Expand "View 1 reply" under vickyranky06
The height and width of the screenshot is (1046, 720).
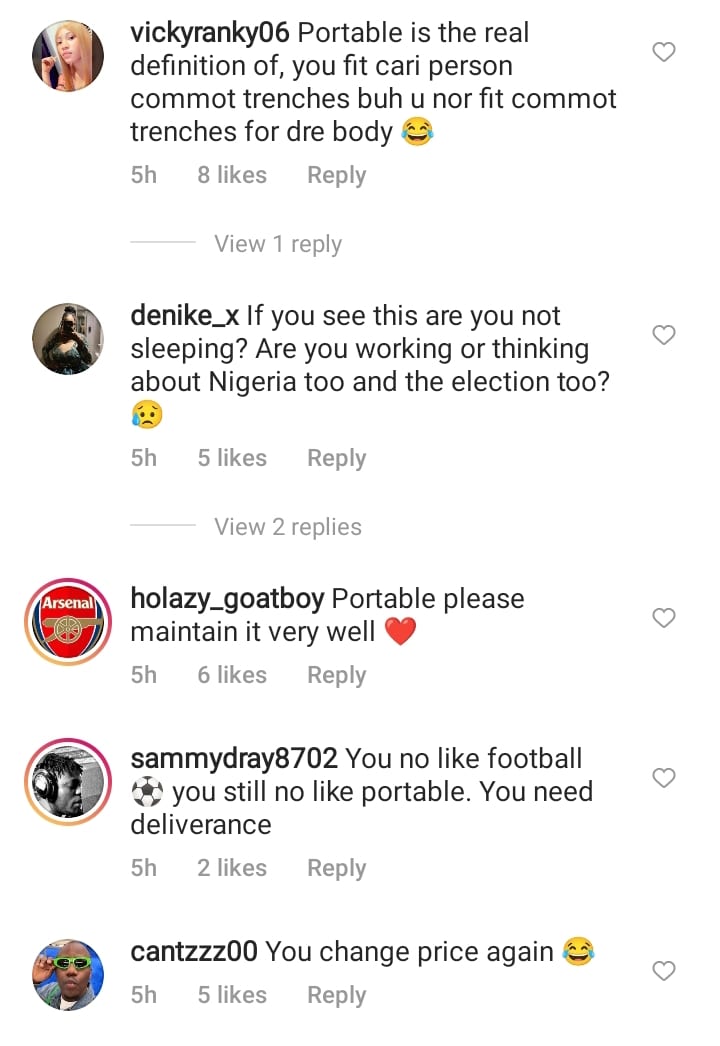[x=277, y=244]
